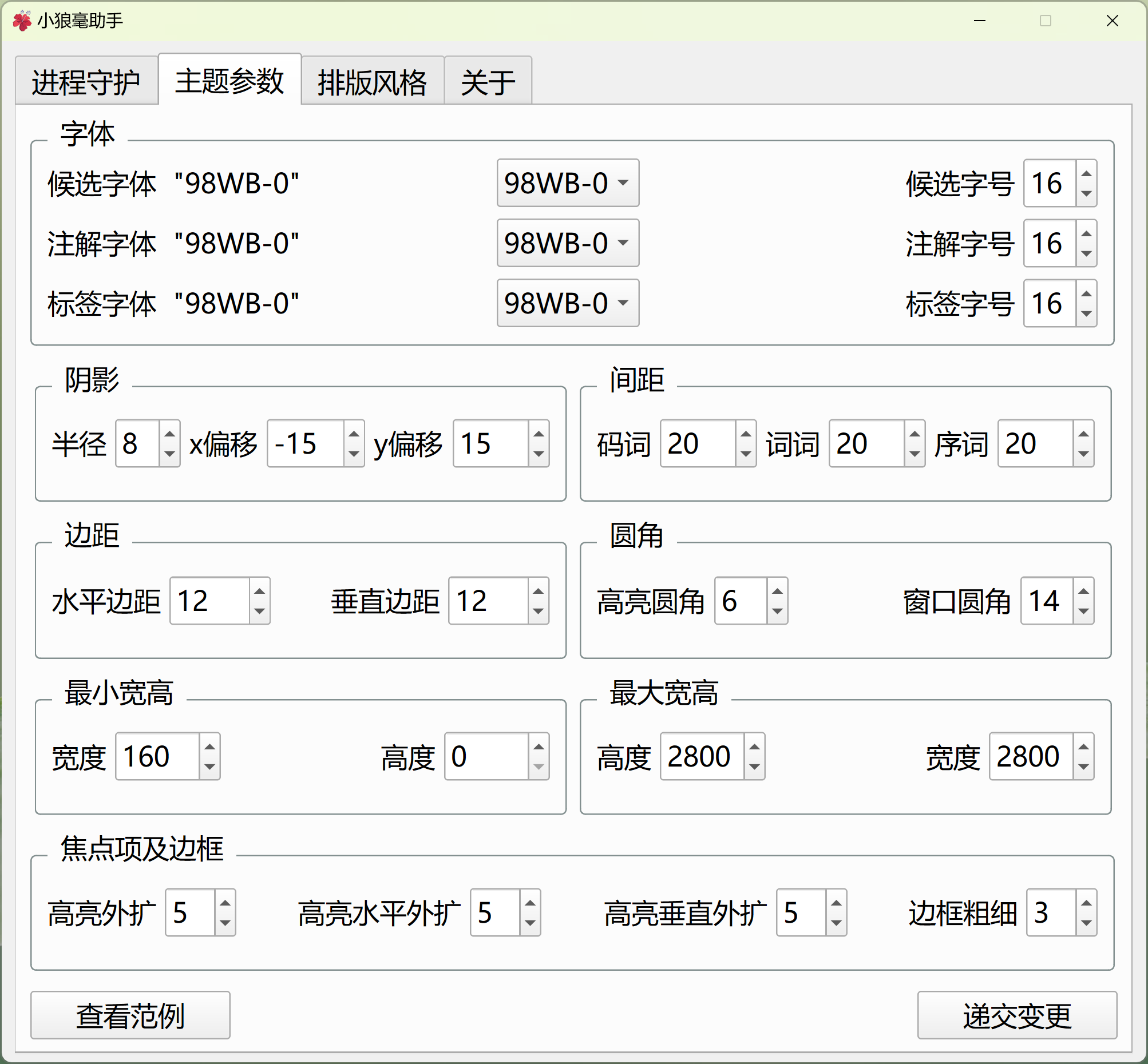Decrease 水平边距 value with down arrow
Screen dimensions: 1148x1064
point(259,611)
